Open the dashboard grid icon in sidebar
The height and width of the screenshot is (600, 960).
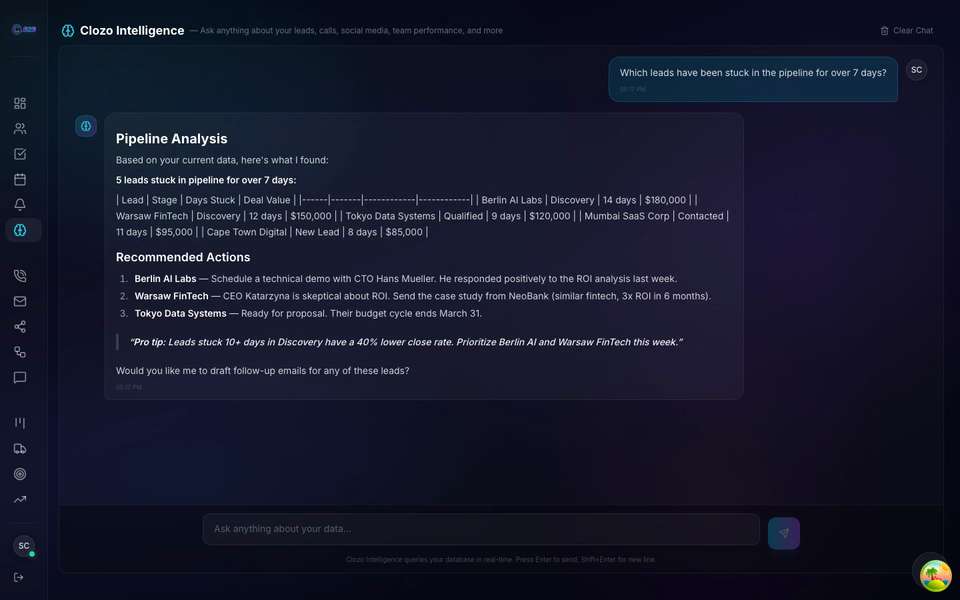coord(20,103)
